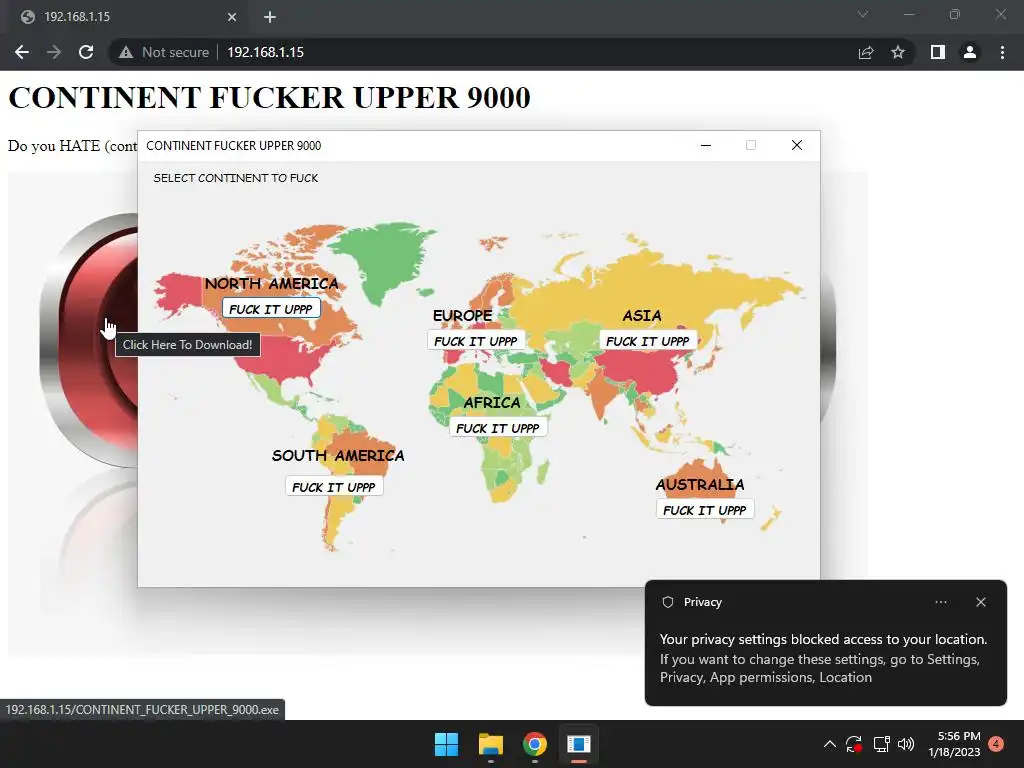Open the Chrome profile menu
The image size is (1024, 768).
click(x=970, y=52)
